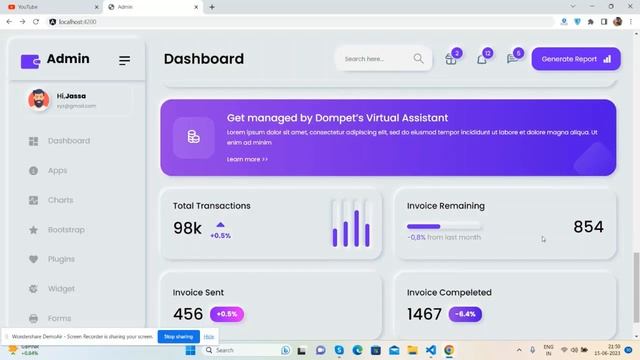640x360 pixels.
Task: Reload the page with browser refresh icon
Action: tap(36, 22)
